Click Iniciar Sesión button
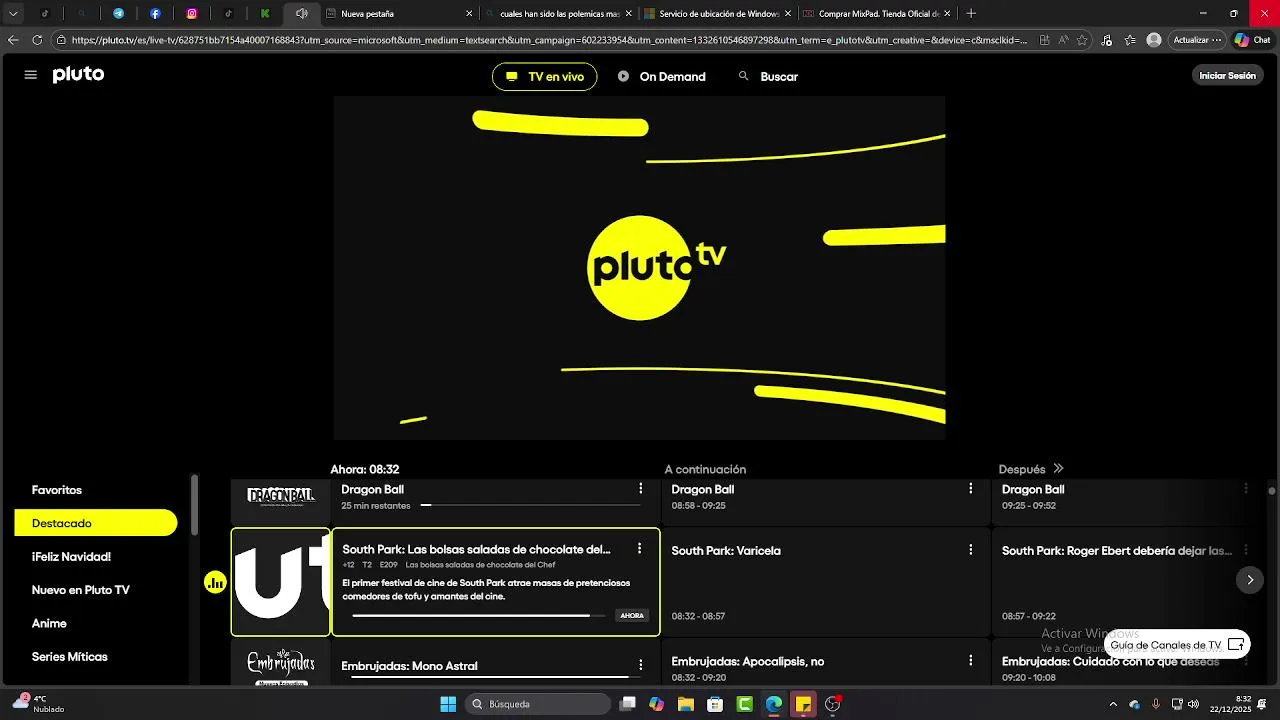The image size is (1280, 720). (1227, 76)
